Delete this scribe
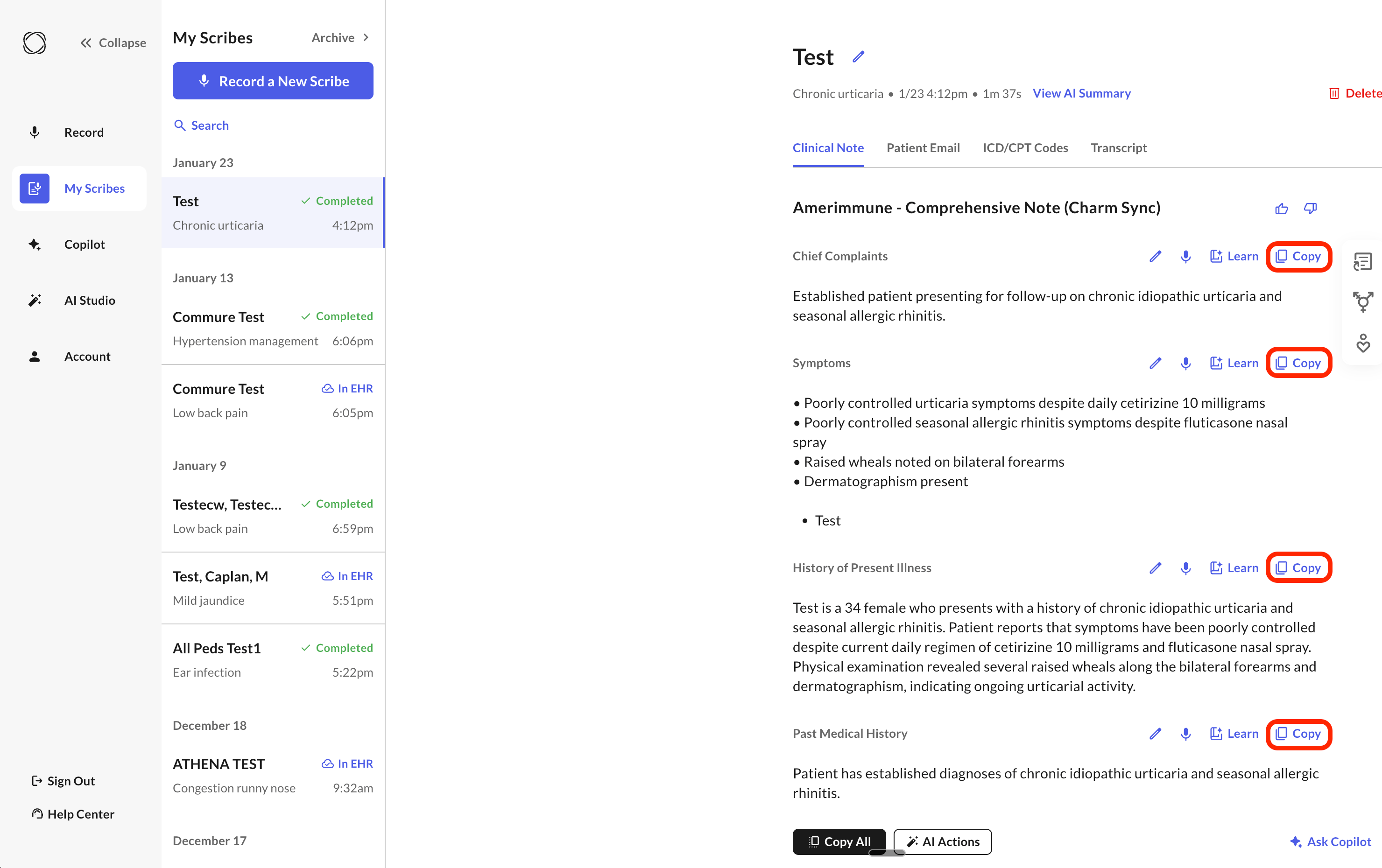Screen dimensions: 1382x868 pos(1355,93)
